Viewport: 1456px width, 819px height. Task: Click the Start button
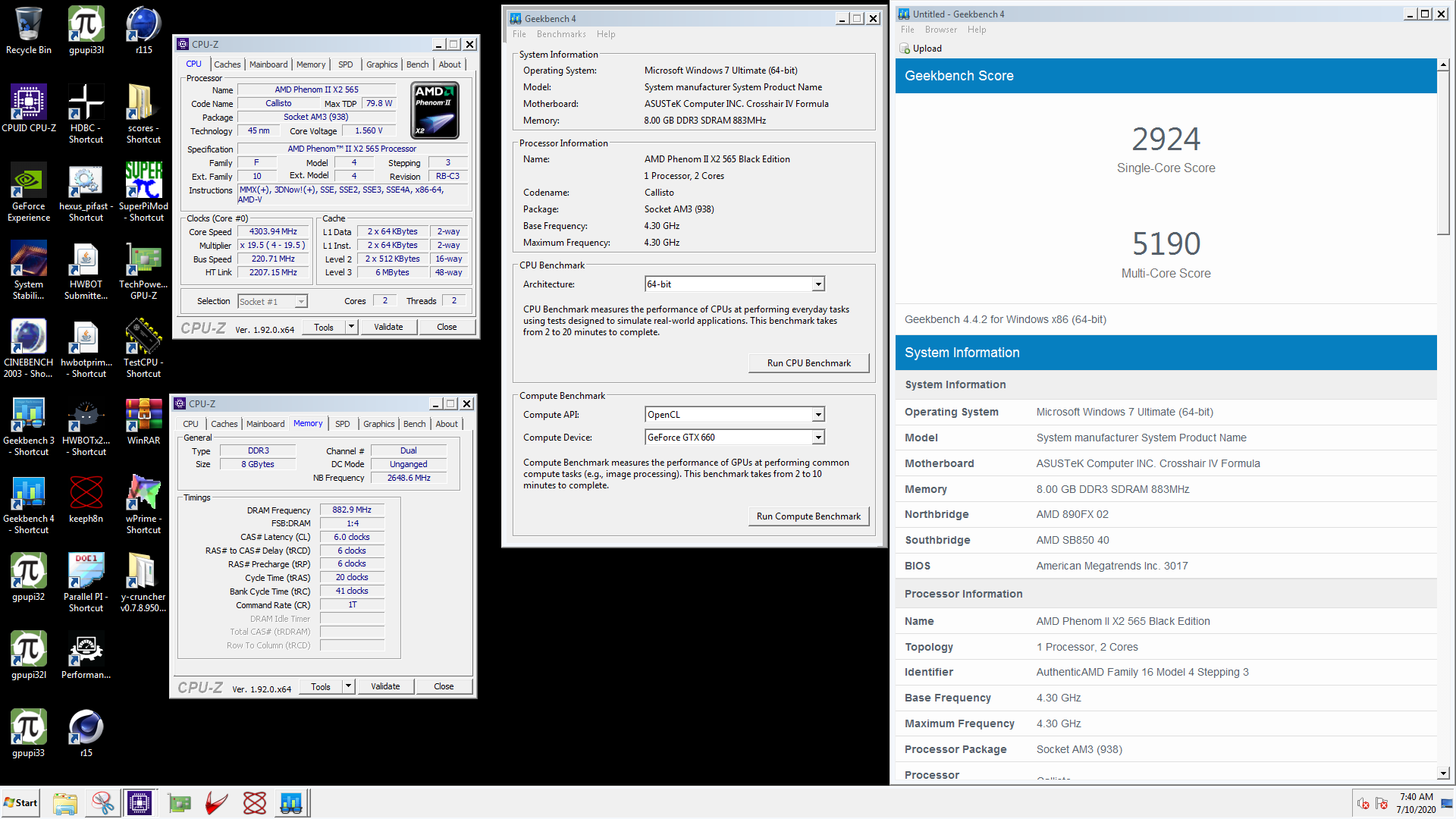(21, 802)
